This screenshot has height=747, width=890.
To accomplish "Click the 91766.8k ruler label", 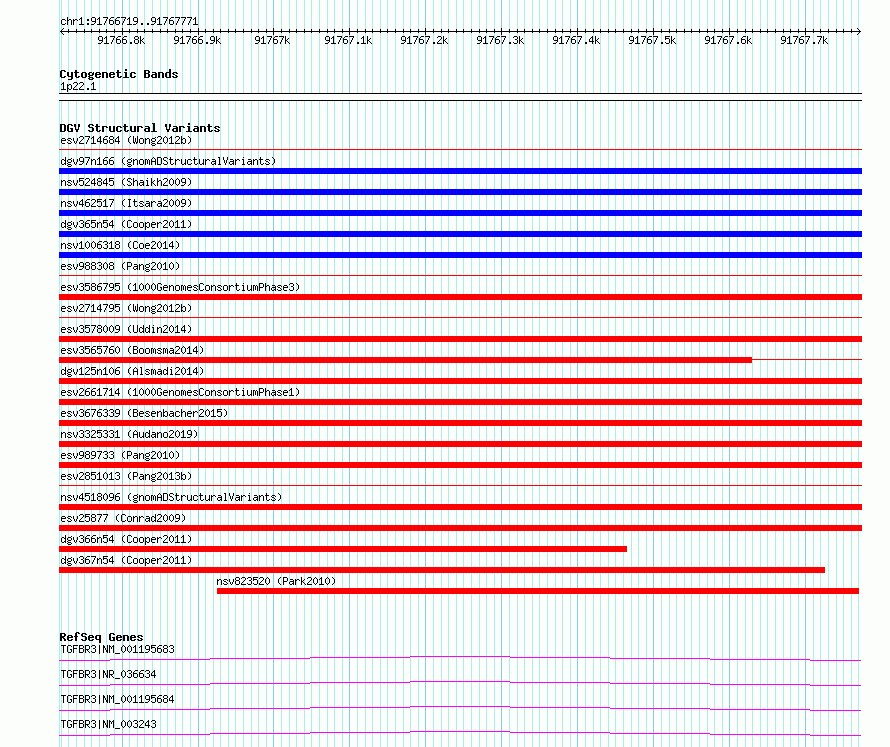I will tap(121, 40).
